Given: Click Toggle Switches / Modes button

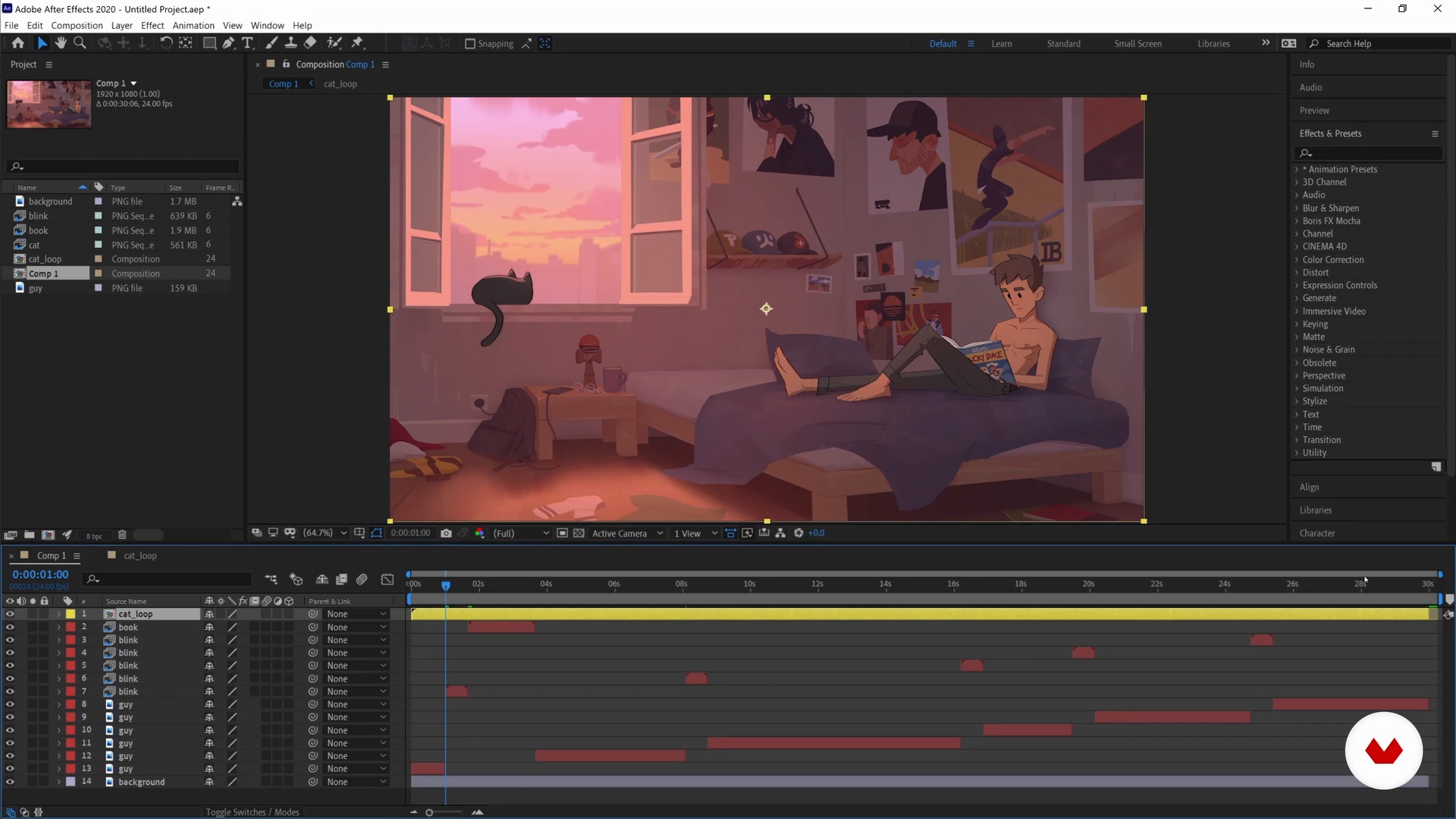Looking at the screenshot, I should [x=253, y=812].
